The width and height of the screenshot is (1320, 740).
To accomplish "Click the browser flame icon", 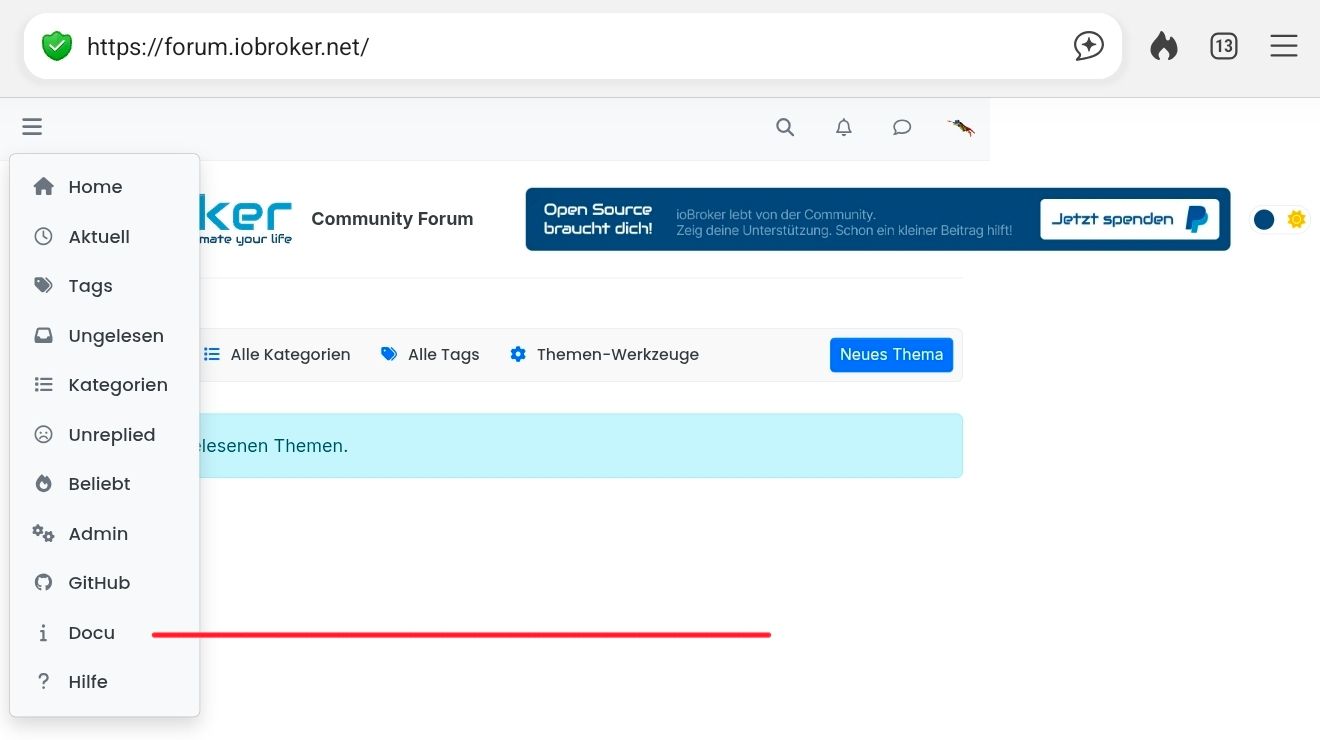I will 1164,46.
